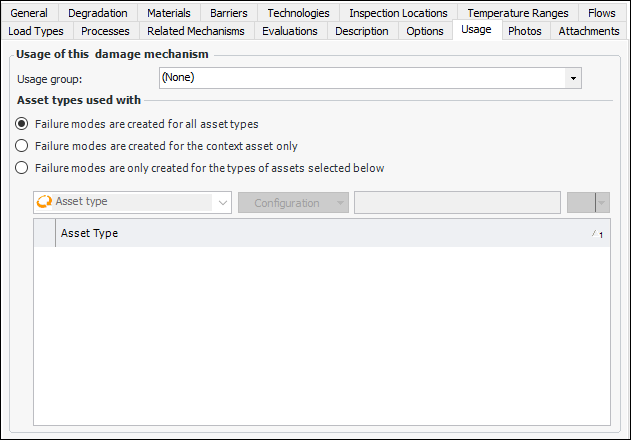Open the Usage group dropdown
631x440 pixels.
[573, 78]
